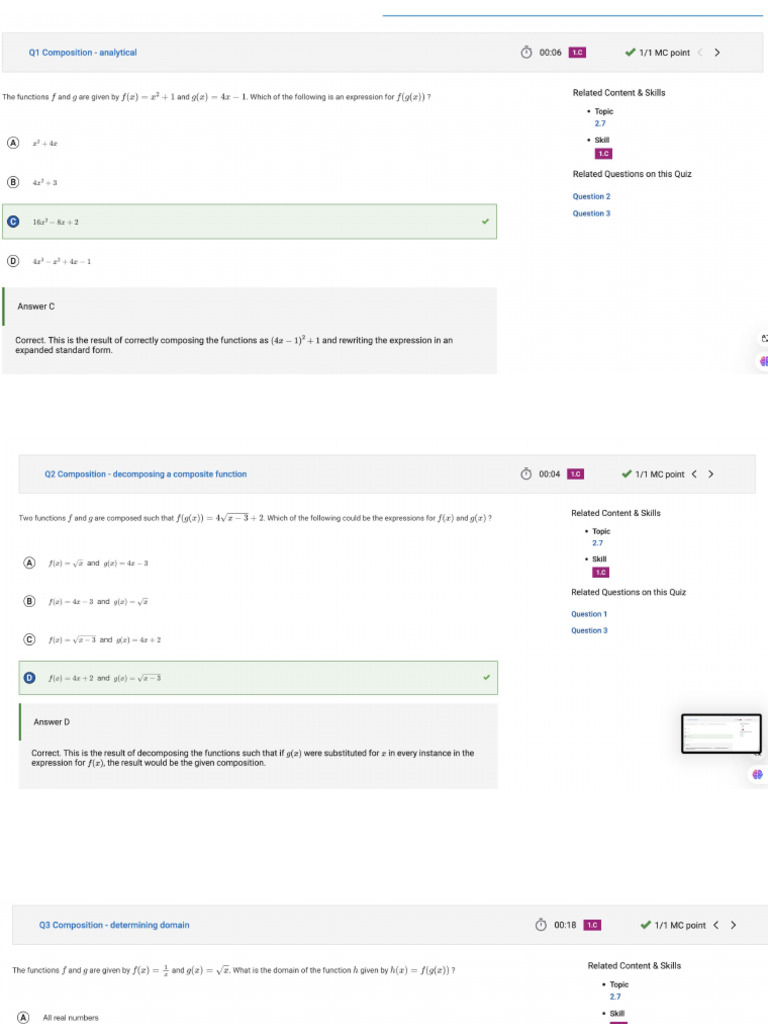Select option A in Question 1

point(13,143)
